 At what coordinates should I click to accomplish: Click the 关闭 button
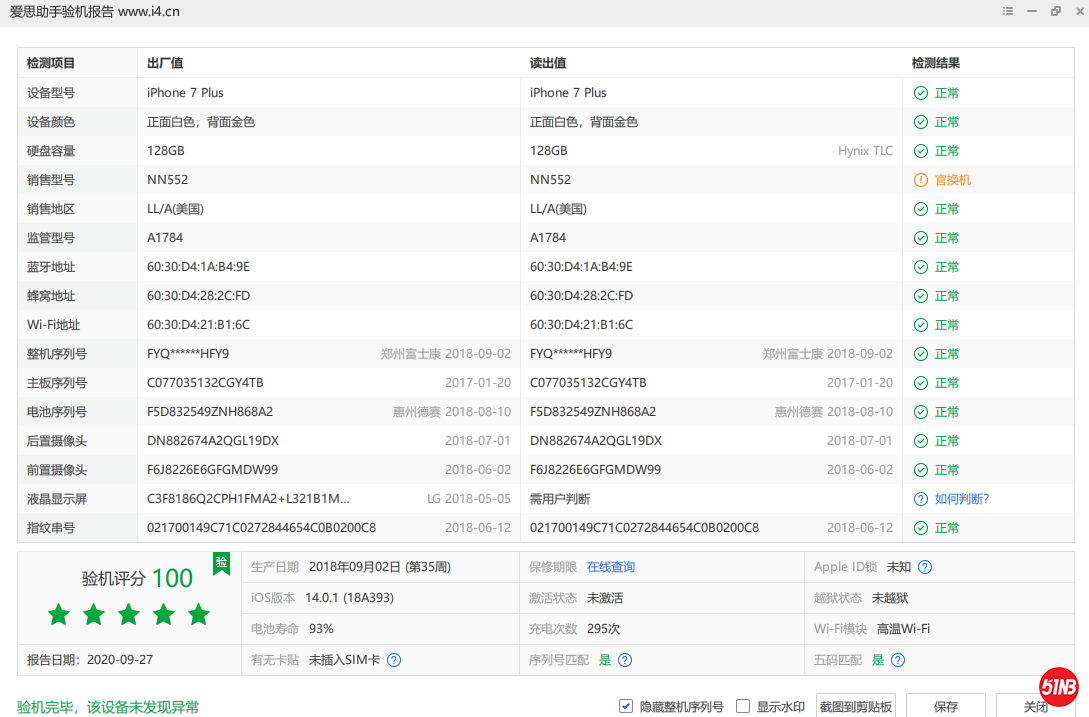1035,706
